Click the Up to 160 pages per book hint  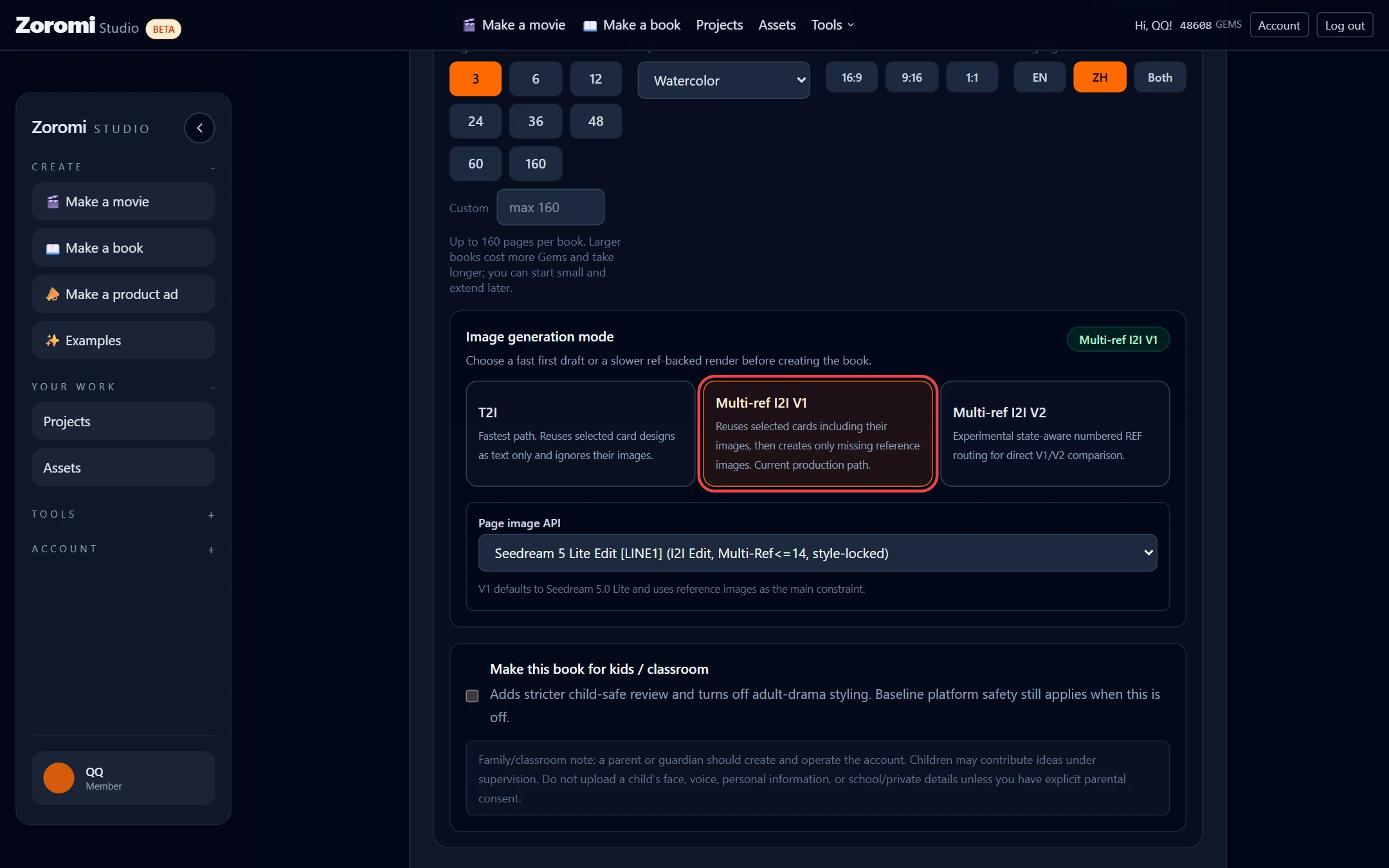pos(535,264)
